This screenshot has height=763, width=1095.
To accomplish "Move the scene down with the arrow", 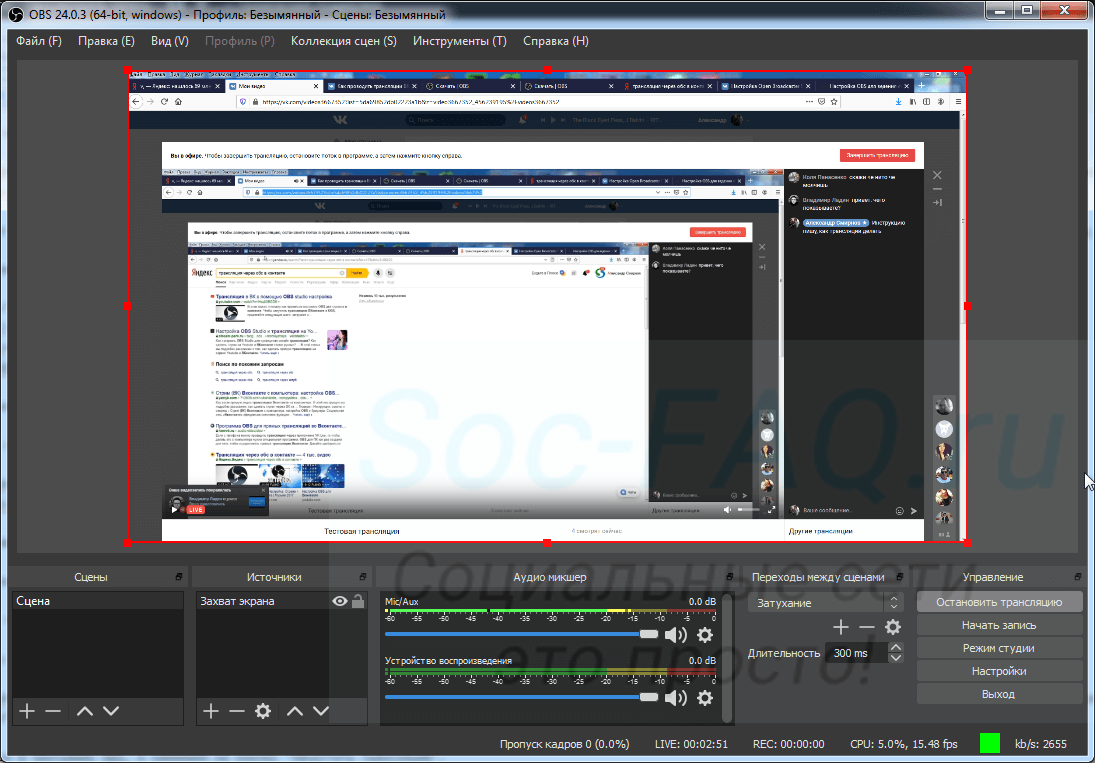I will tap(111, 711).
